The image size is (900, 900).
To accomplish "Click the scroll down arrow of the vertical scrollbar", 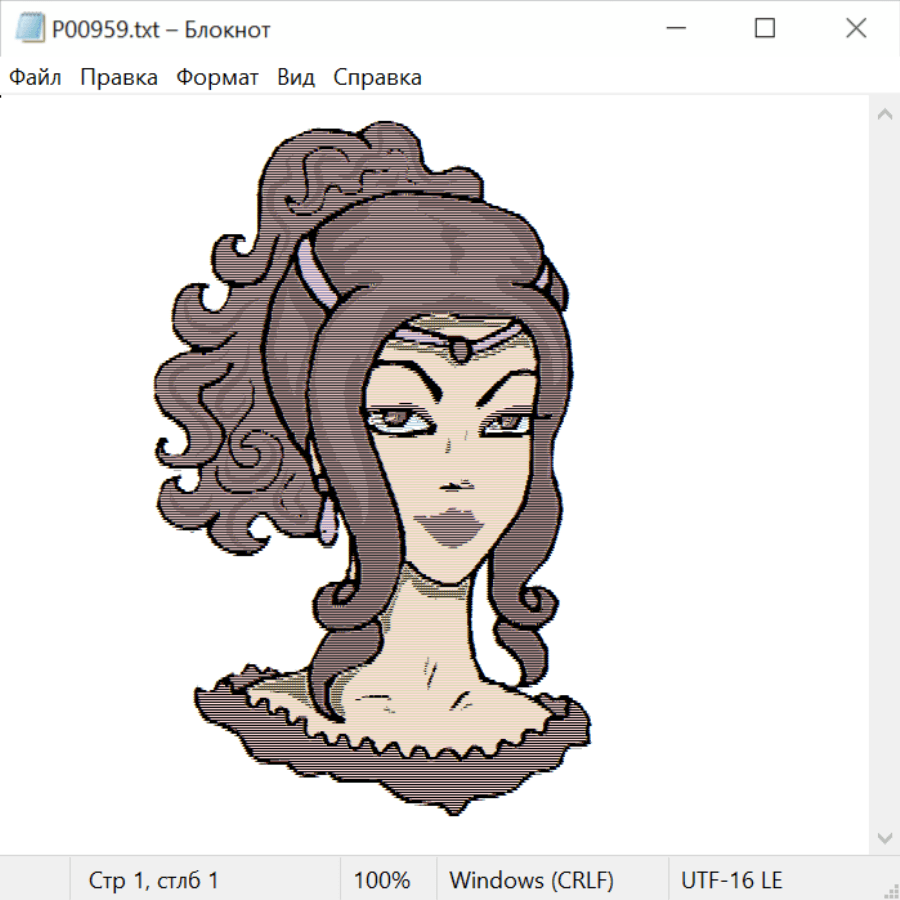I will click(884, 836).
